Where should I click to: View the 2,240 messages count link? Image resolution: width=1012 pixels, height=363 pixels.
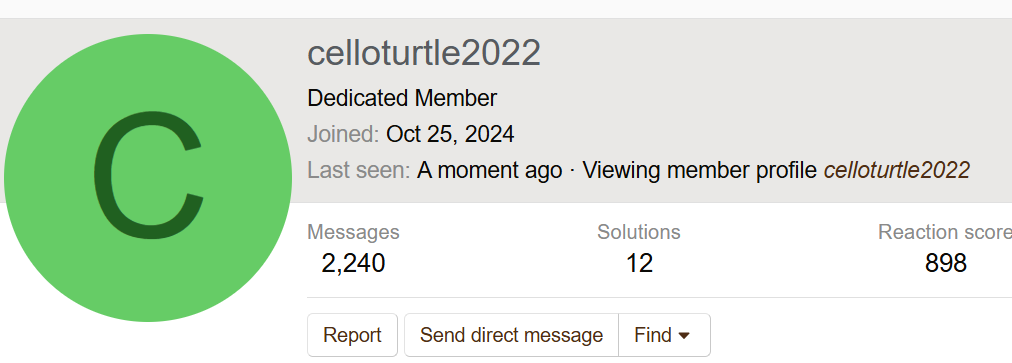click(x=353, y=263)
